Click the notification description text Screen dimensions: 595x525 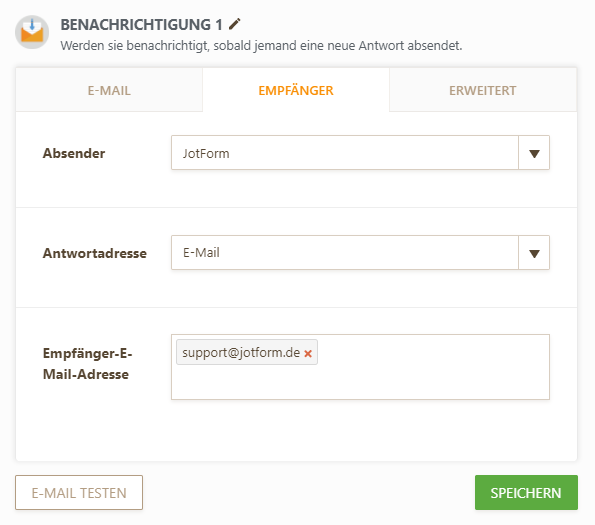[261, 46]
